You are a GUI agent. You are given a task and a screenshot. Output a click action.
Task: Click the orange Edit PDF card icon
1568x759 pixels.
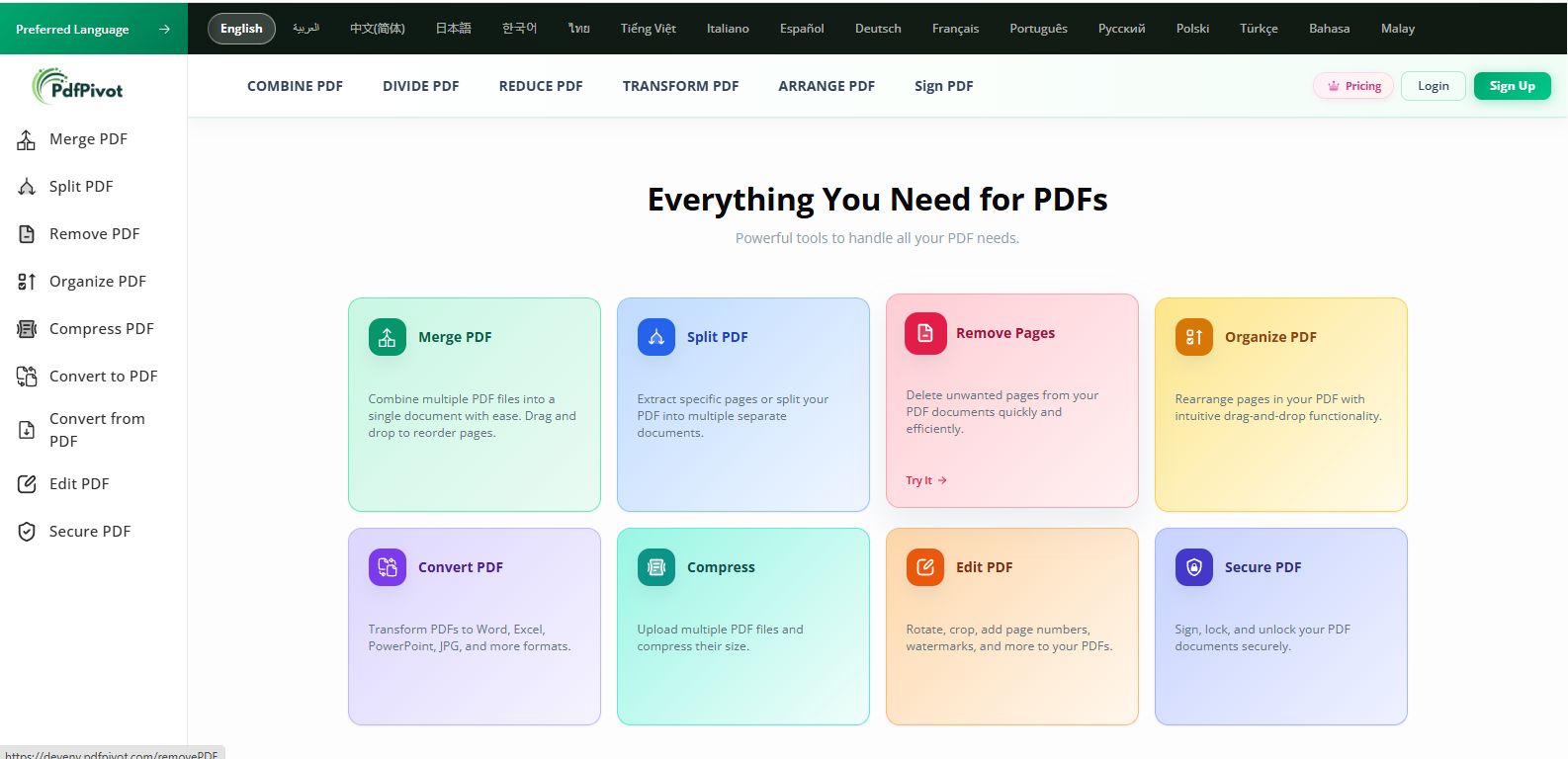tap(925, 567)
